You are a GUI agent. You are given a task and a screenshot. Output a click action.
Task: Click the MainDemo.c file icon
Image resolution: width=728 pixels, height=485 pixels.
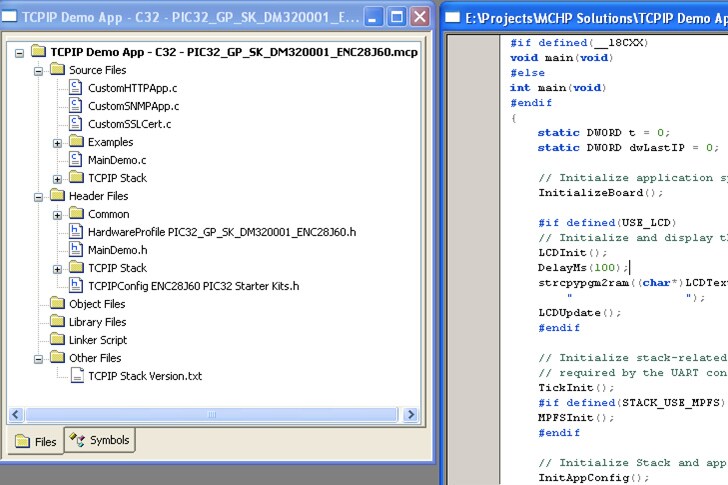click(x=76, y=159)
